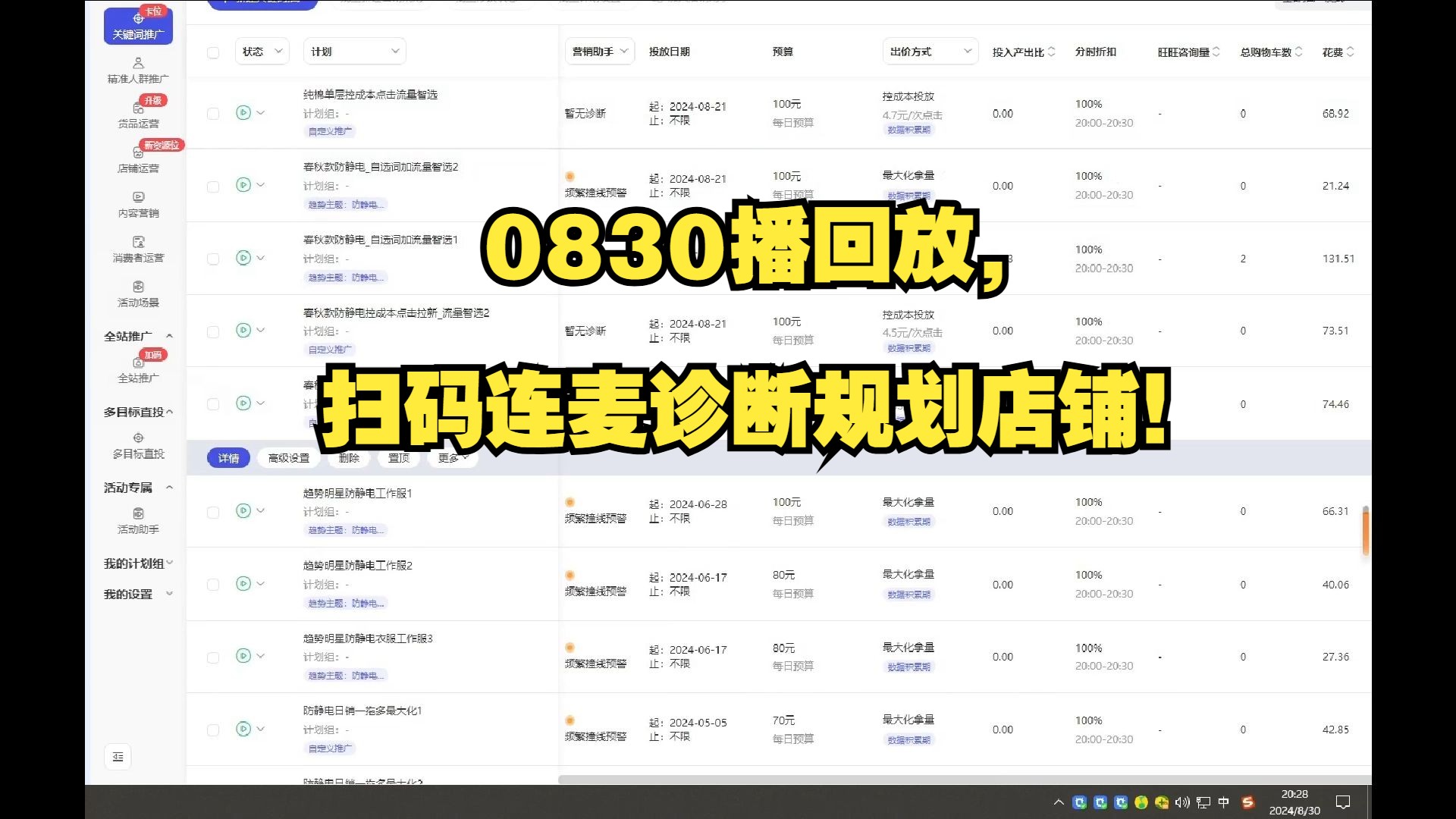Viewport: 1456px width, 819px height.
Task: Expand status arrow for 趋势明星防静电工作服1
Action: [261, 511]
